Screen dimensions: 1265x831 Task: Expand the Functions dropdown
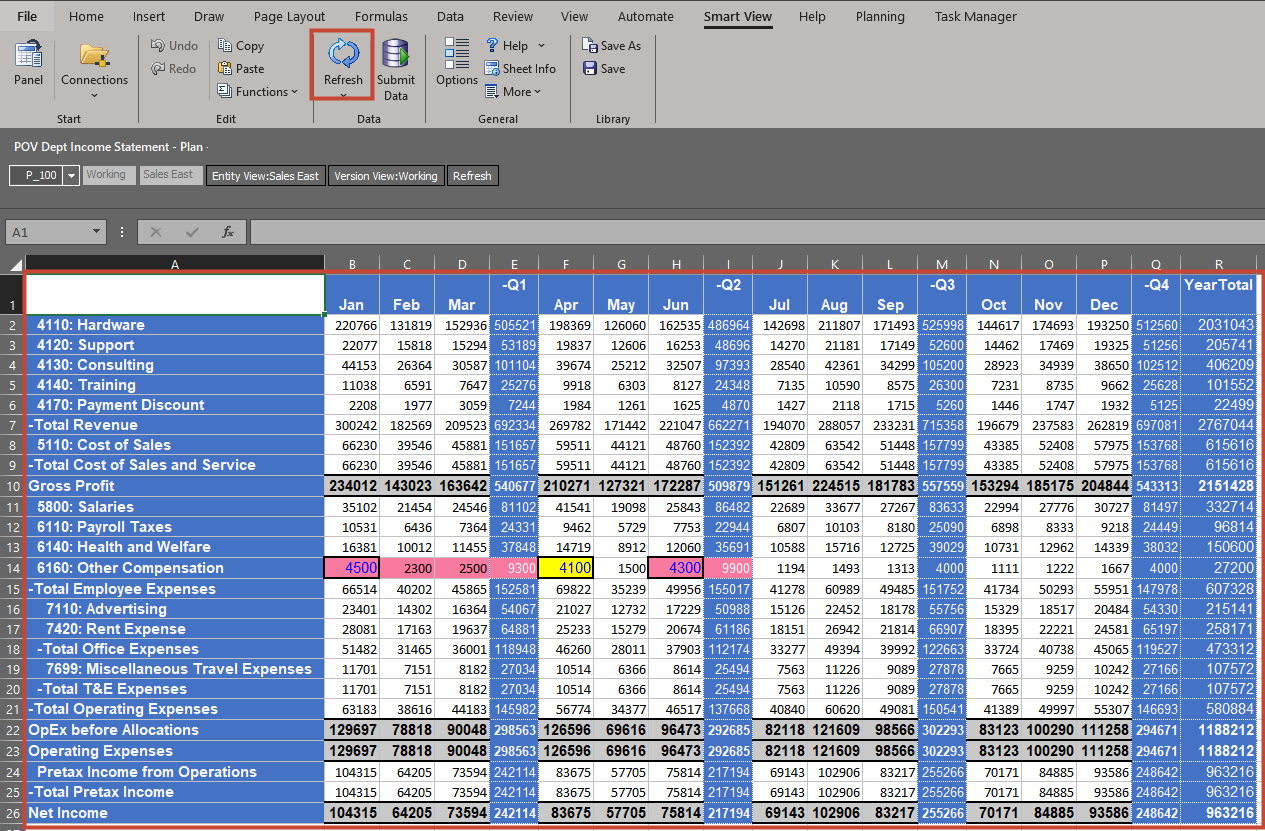click(294, 92)
